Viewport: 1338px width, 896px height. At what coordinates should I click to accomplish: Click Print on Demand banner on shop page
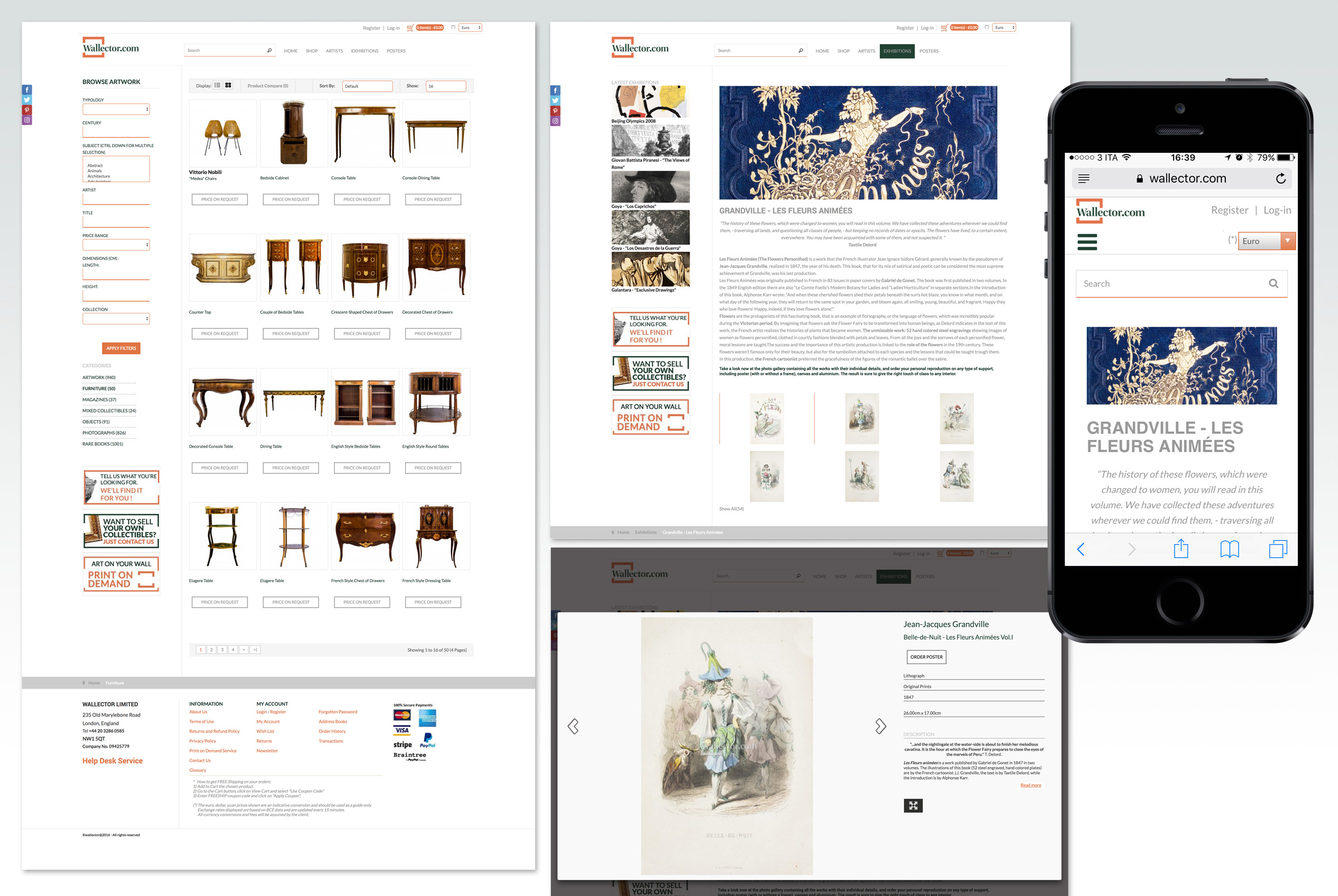pyautogui.click(x=121, y=574)
